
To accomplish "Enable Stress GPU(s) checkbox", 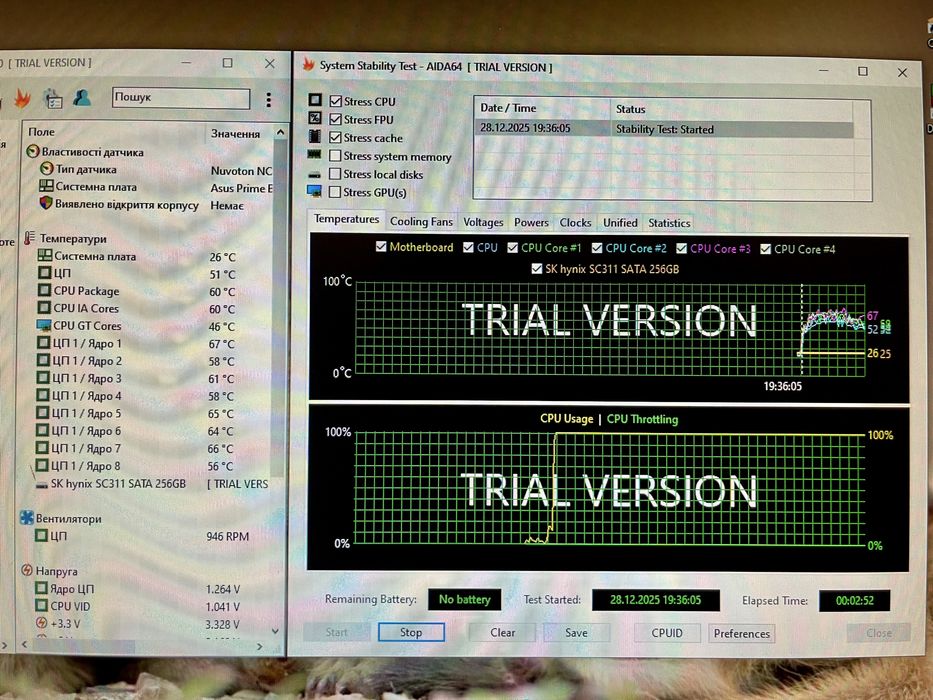I will (x=335, y=192).
